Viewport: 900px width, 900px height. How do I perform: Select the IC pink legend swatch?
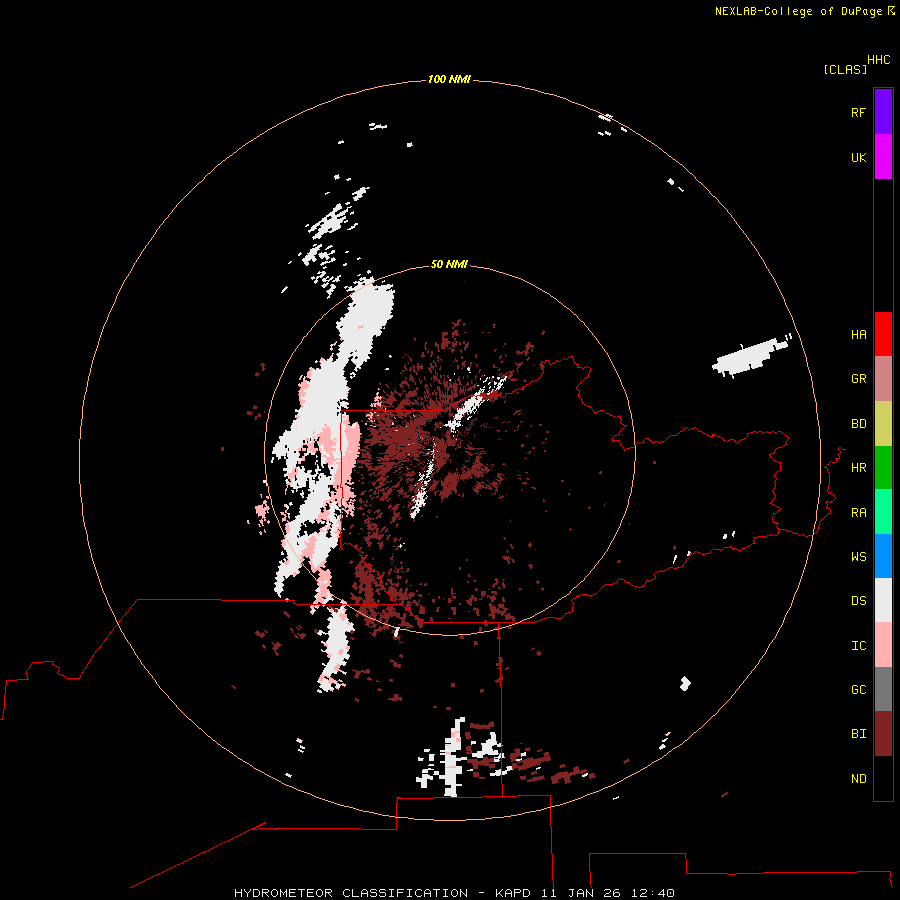pyautogui.click(x=883, y=645)
